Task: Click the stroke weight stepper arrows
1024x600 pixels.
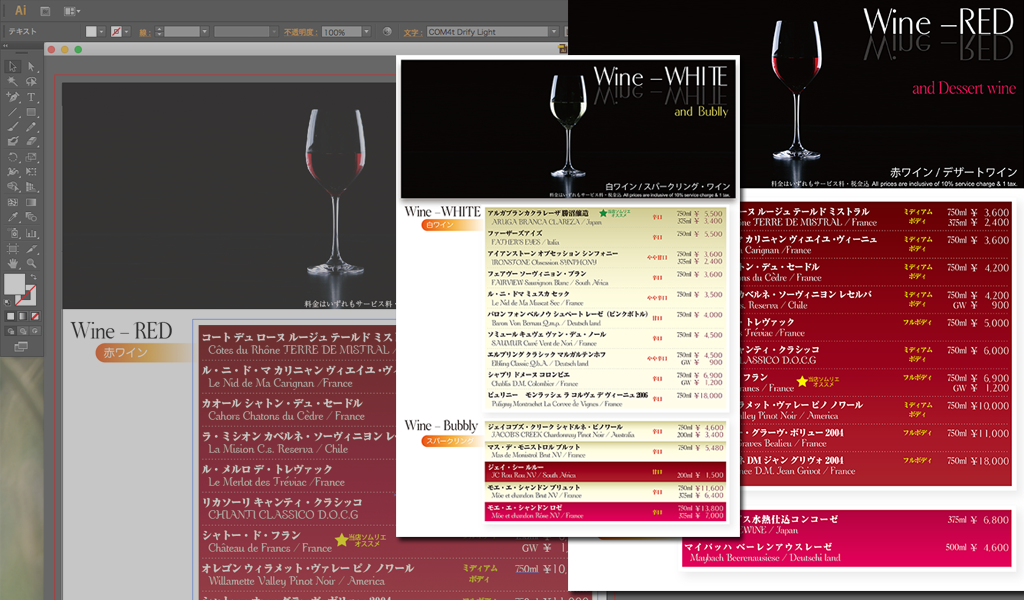Action: pyautogui.click(x=159, y=31)
